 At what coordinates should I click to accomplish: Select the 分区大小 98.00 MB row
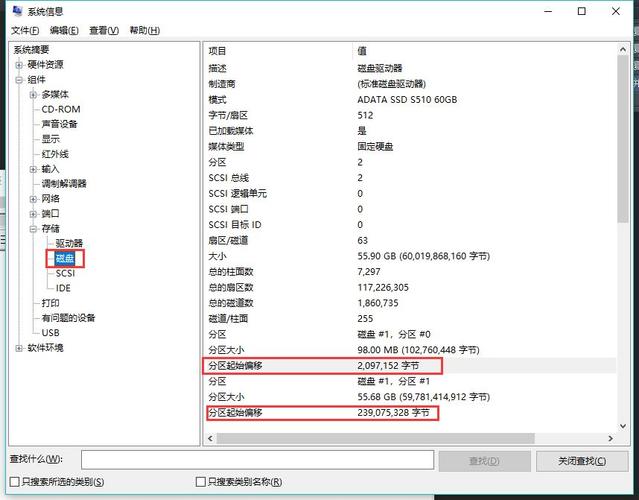tap(410, 350)
